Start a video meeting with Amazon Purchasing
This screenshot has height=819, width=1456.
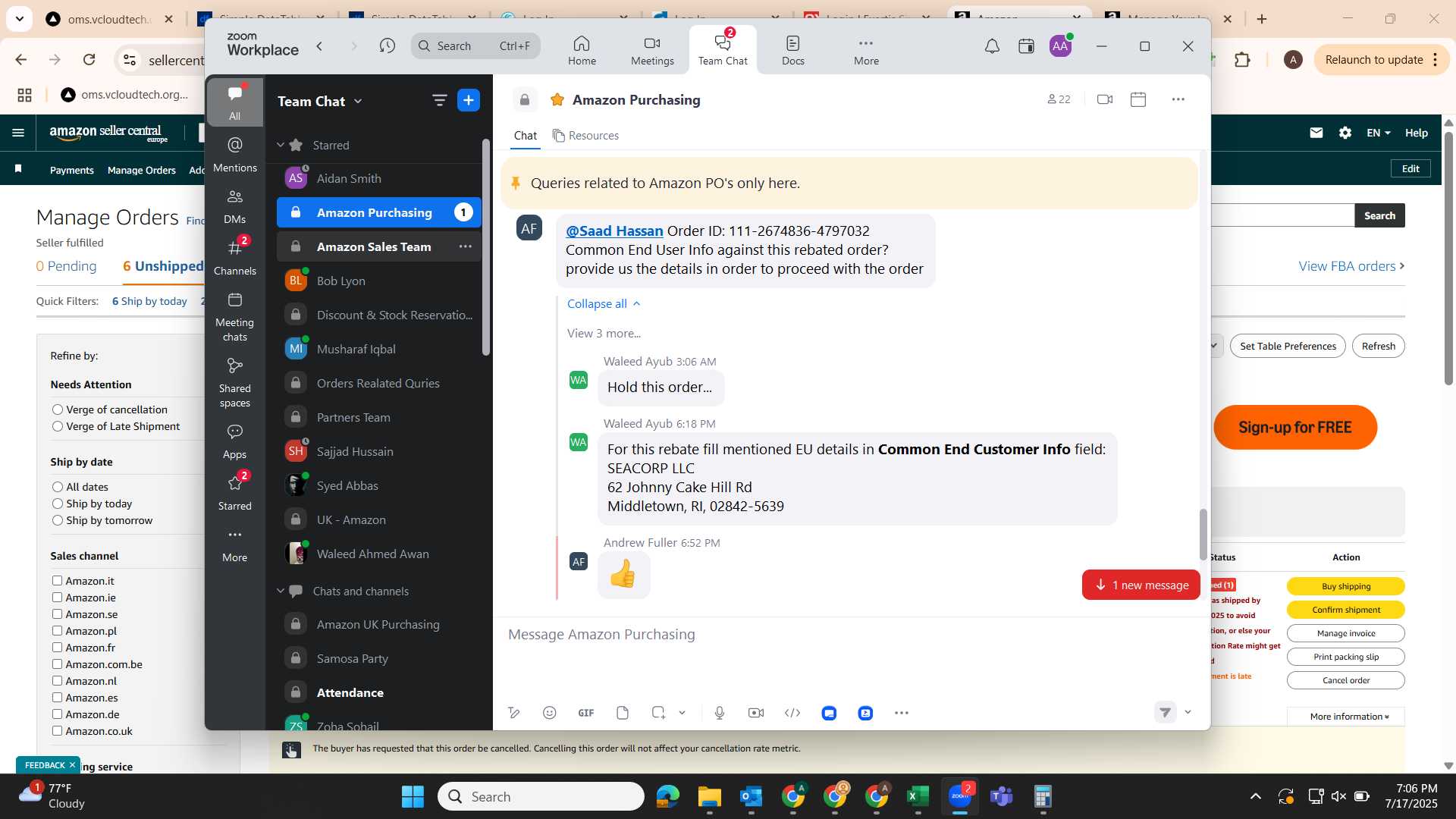[1105, 99]
